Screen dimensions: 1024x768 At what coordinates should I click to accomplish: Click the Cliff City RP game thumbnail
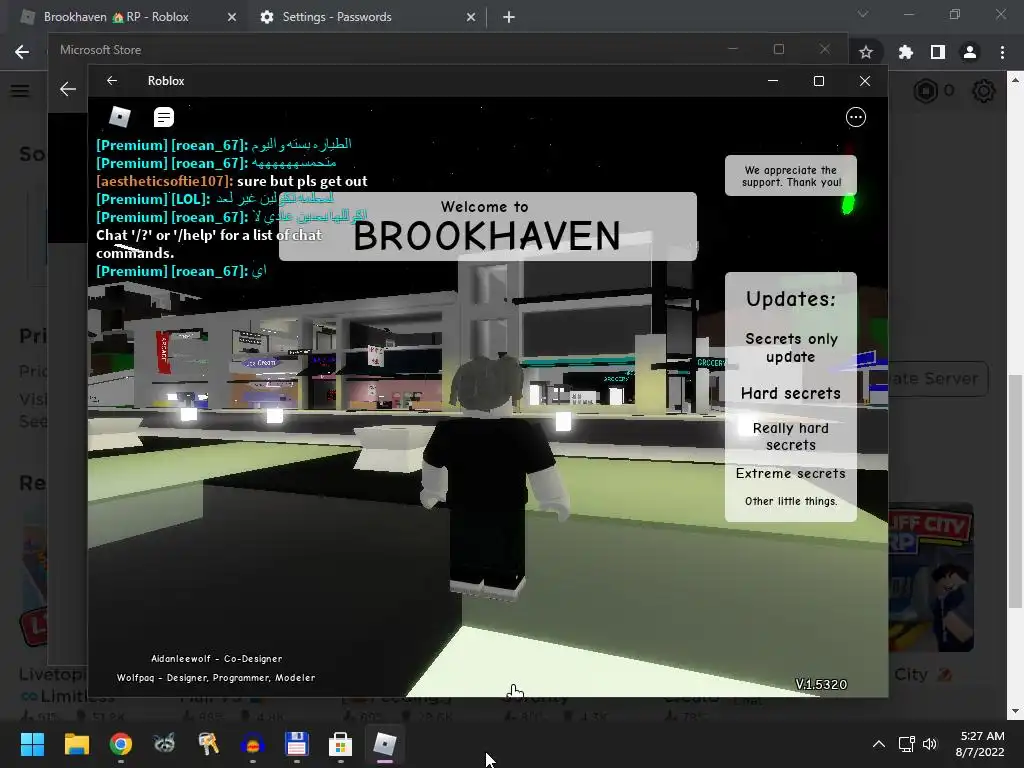click(931, 577)
